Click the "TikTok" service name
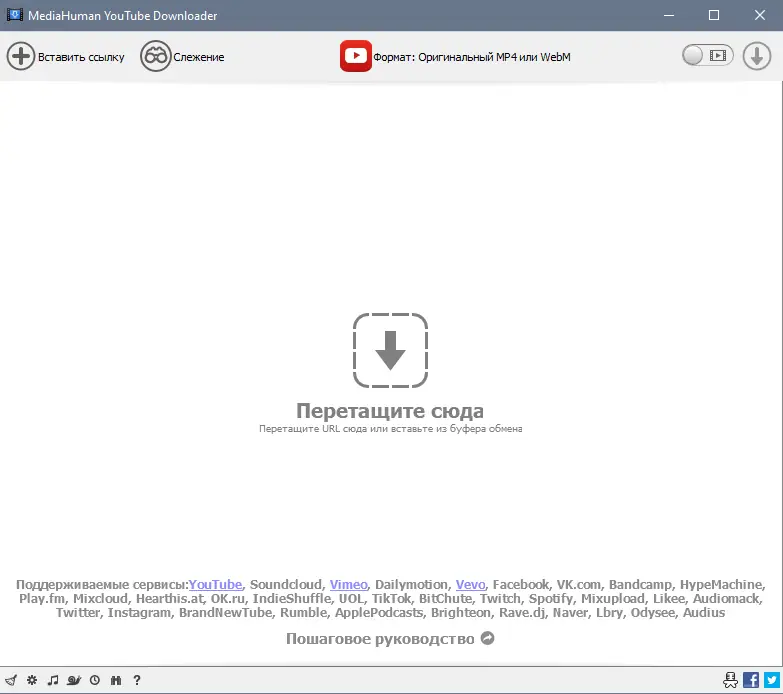The height and width of the screenshot is (694, 783). pyautogui.click(x=392, y=598)
